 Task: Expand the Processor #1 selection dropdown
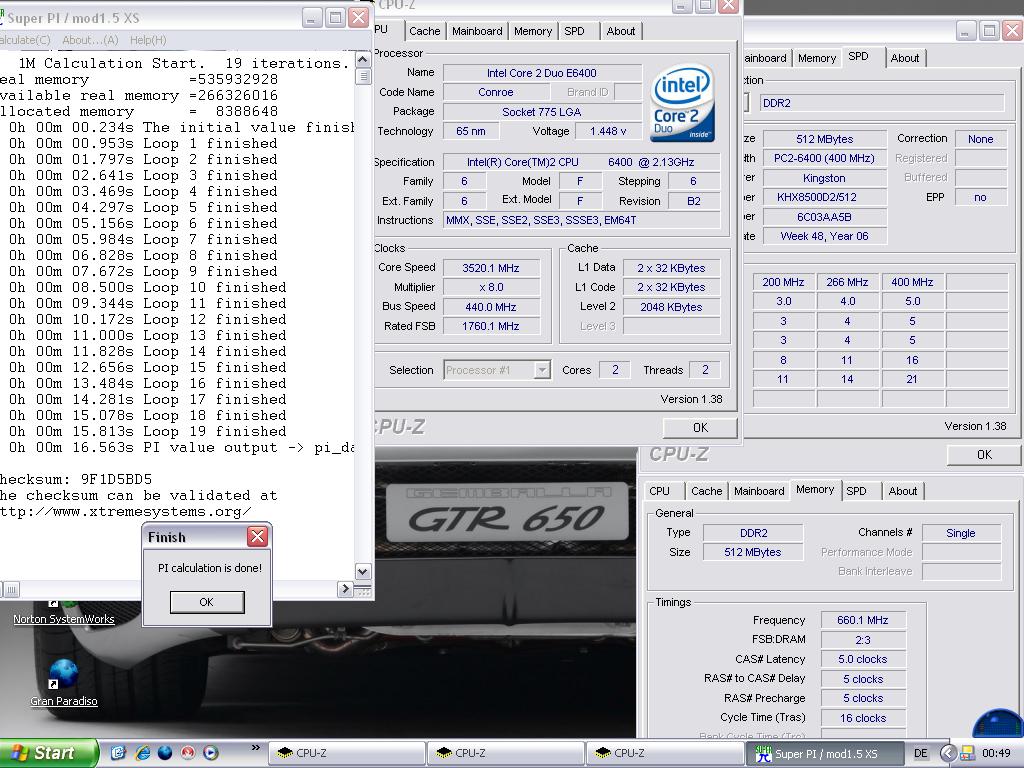point(542,370)
